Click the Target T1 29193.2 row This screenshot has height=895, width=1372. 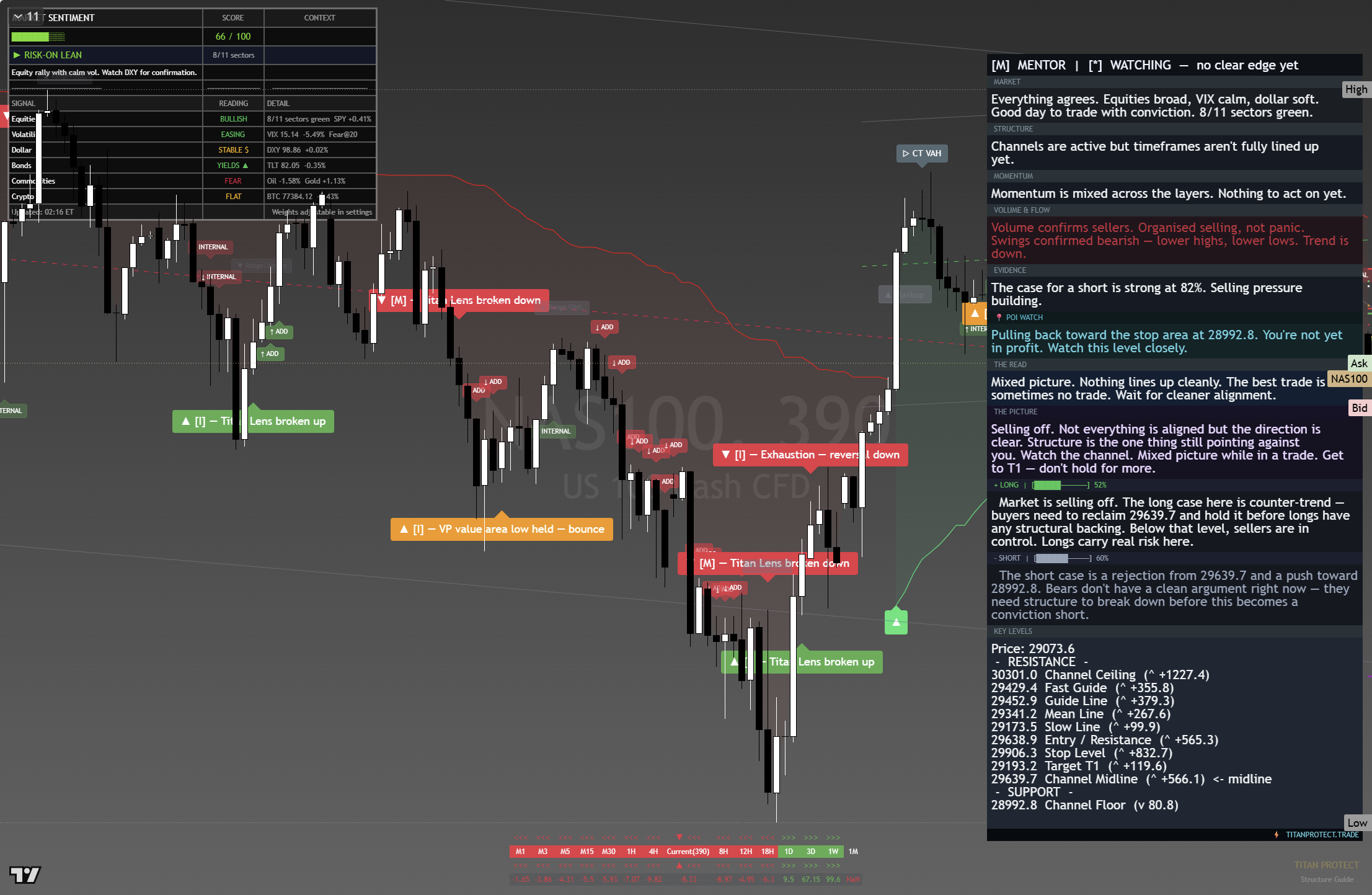[x=1079, y=766]
